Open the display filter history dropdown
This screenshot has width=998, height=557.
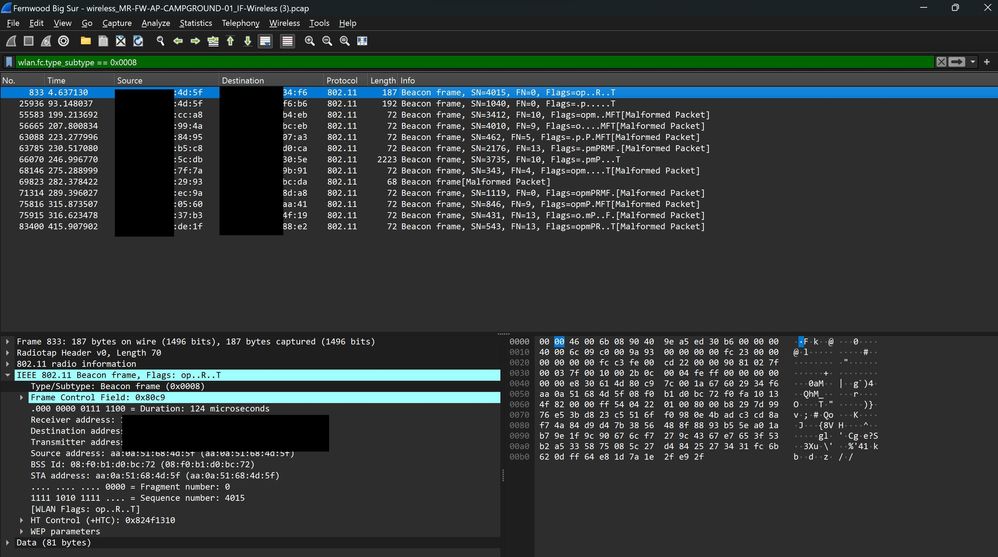tap(975, 62)
